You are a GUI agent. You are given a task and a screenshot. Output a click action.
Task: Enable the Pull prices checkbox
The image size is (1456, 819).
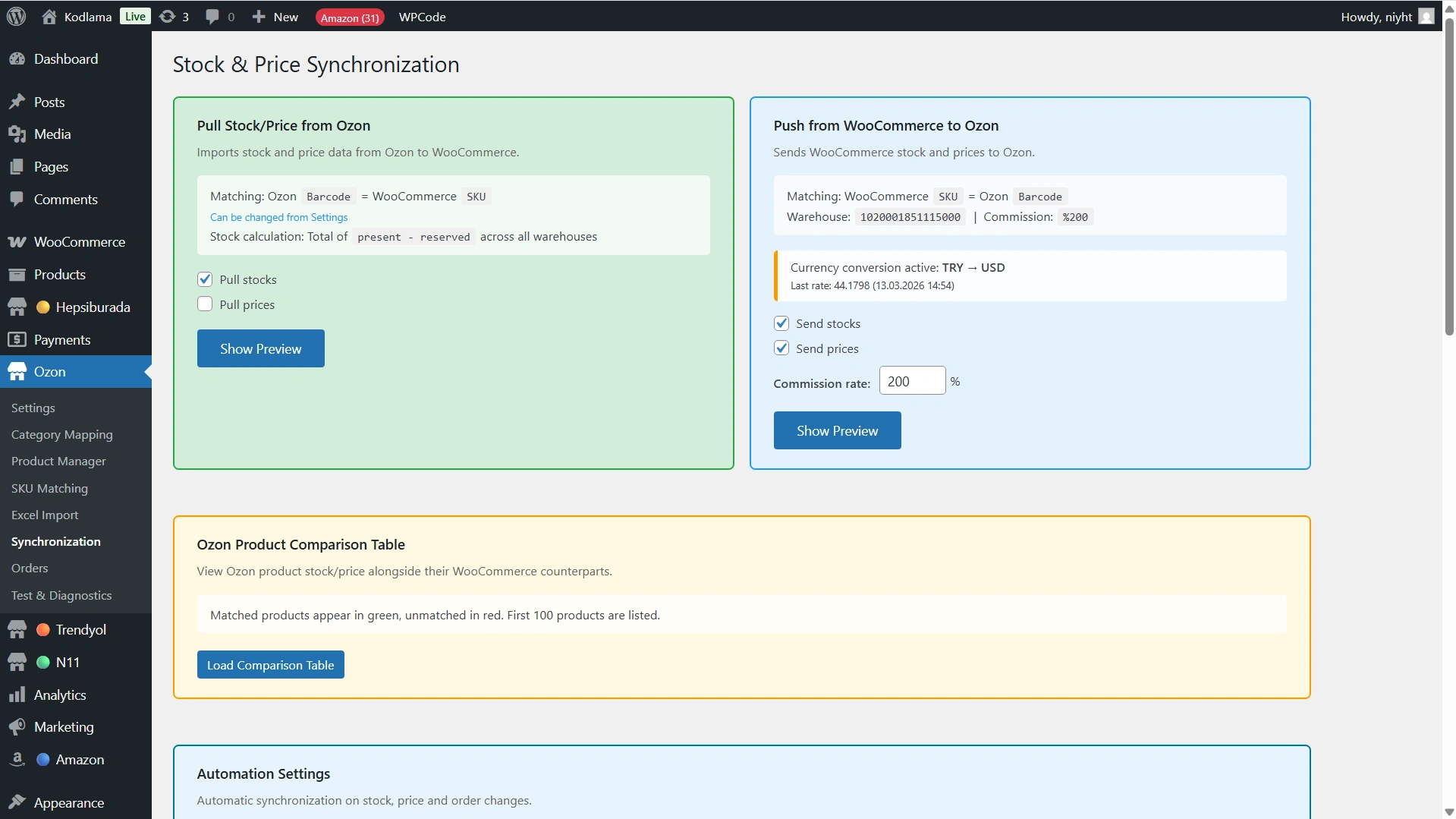(205, 304)
